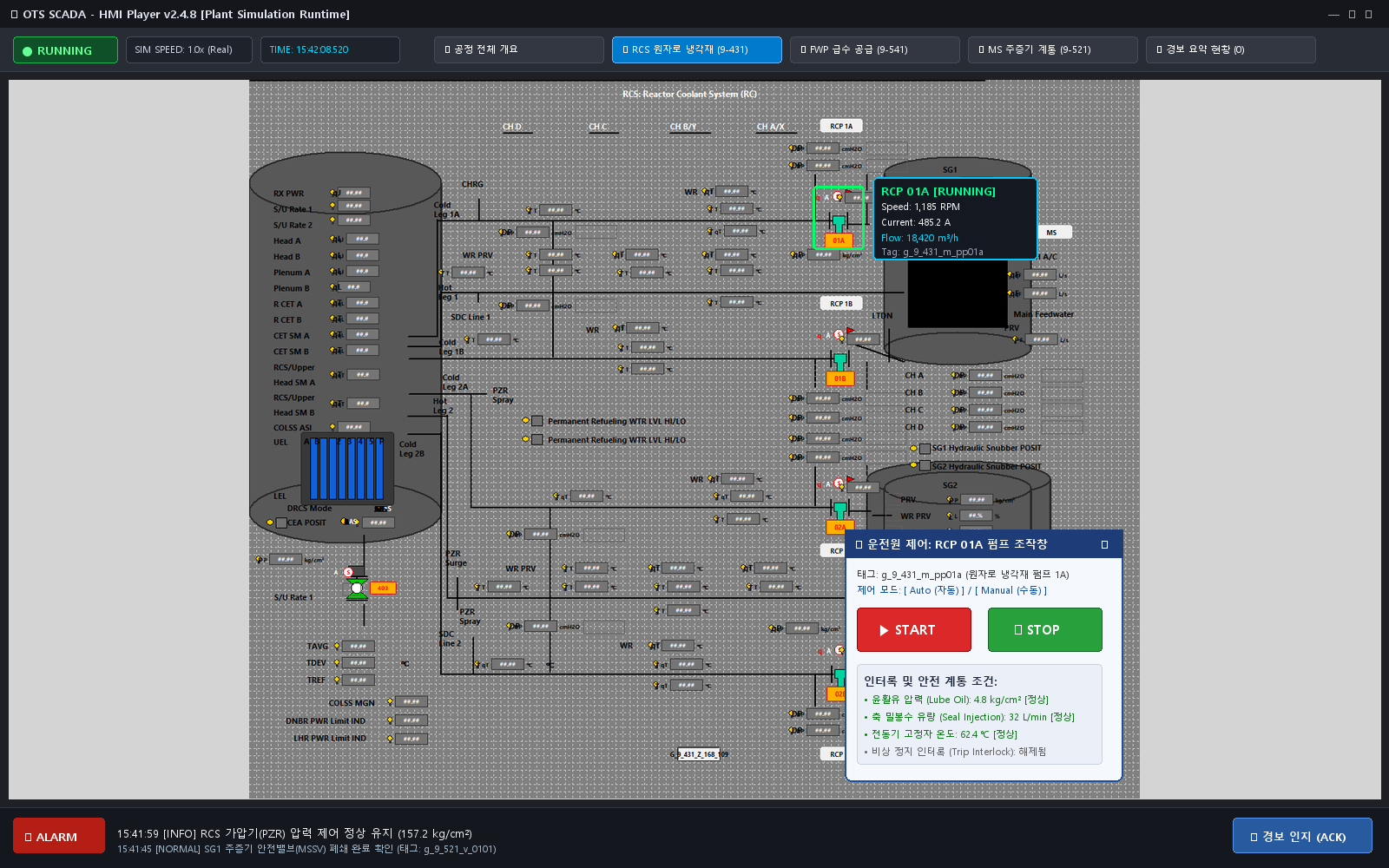This screenshot has height=868, width=1389.
Task: Open the 경보 요약 현황 tab
Action: (1231, 49)
